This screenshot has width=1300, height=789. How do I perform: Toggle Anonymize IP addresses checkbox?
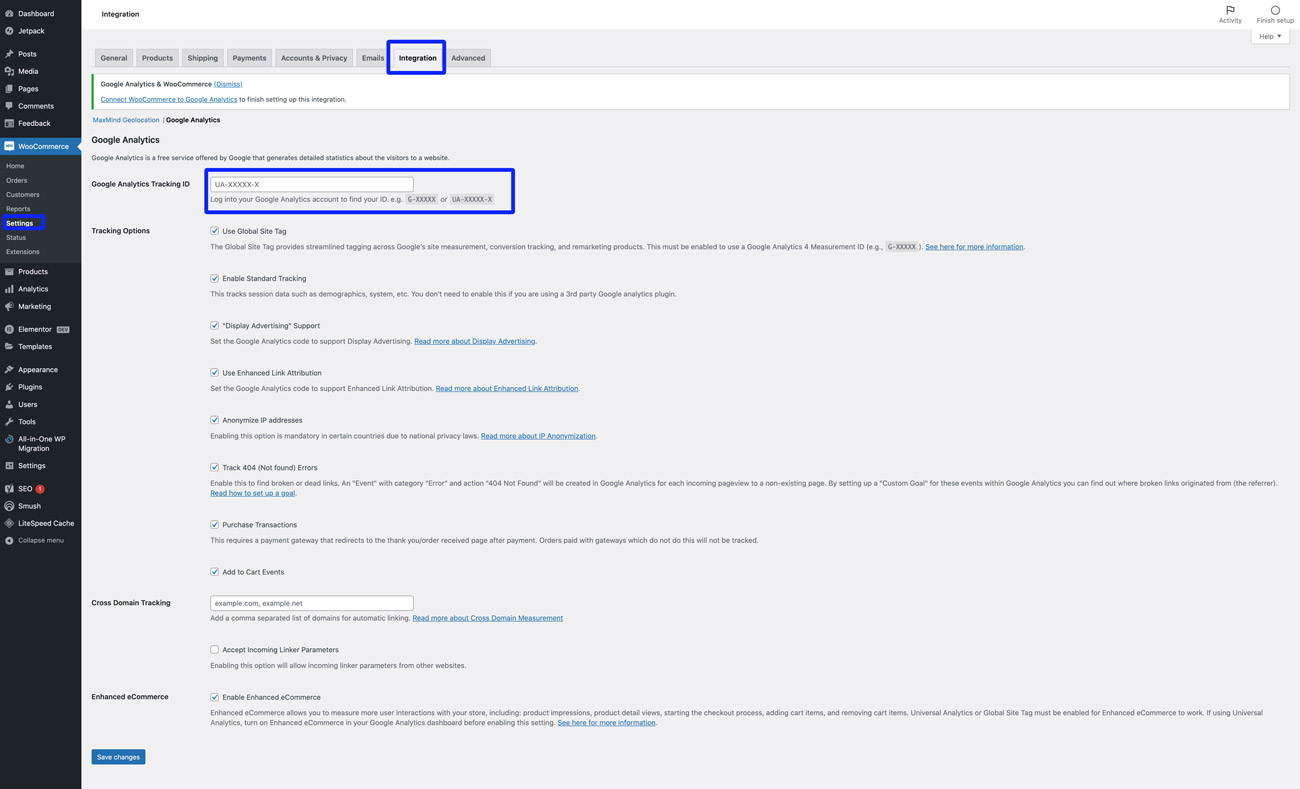point(214,420)
